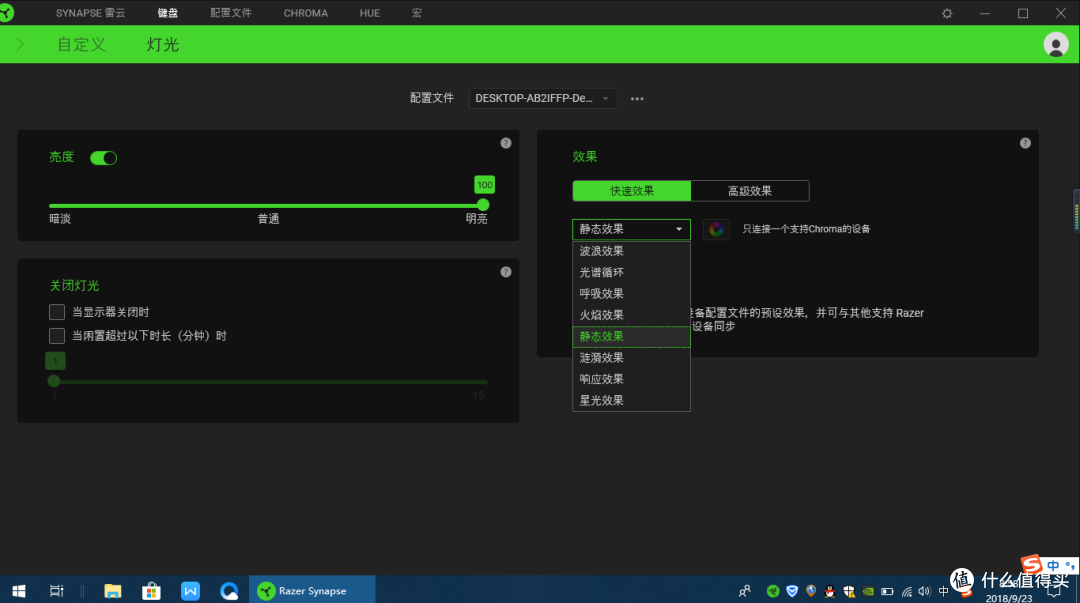The height and width of the screenshot is (603, 1080).
Task: Choose highlighted 静态效果 in the list
Action: coord(631,336)
